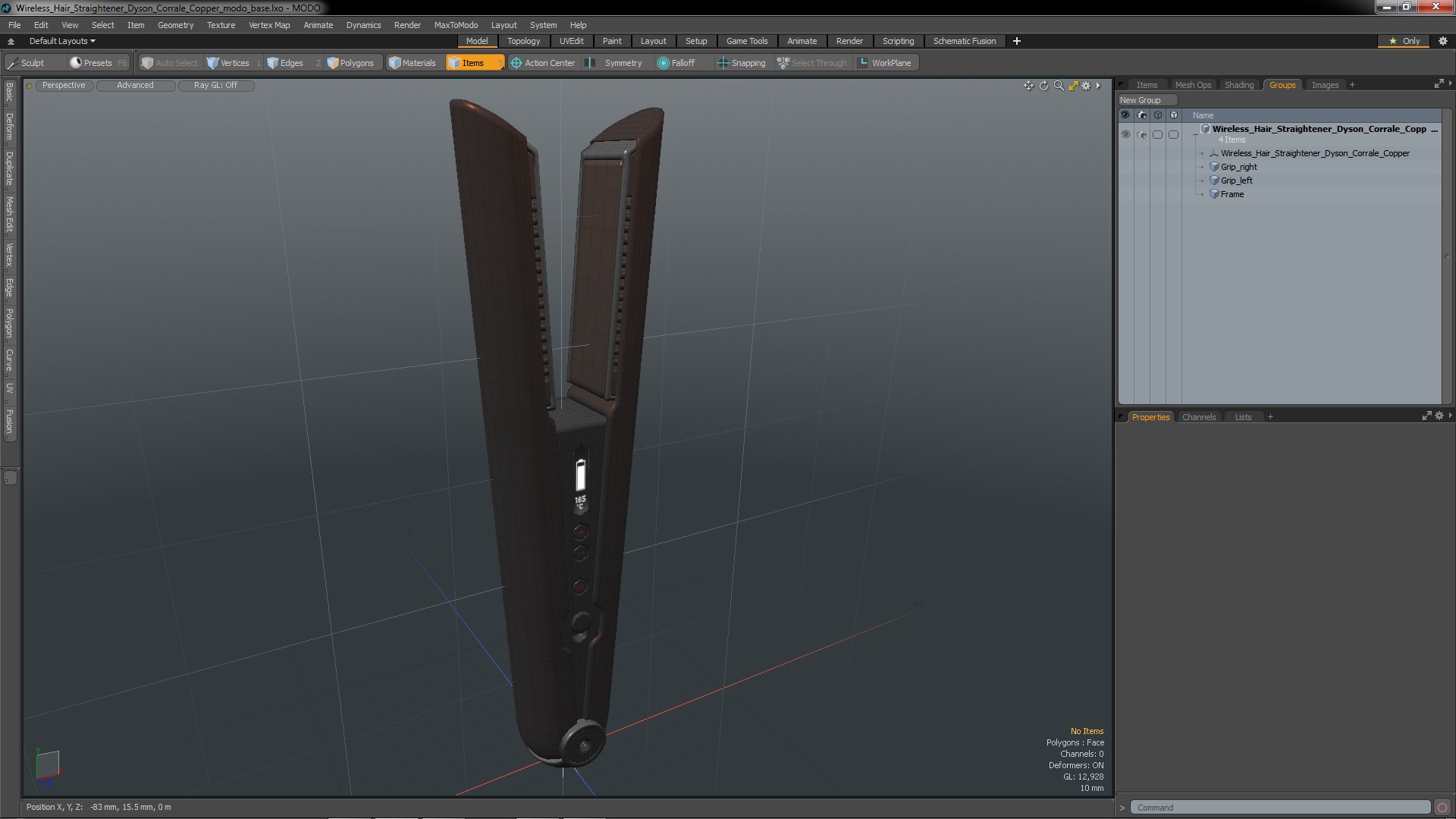Open the Perspective view type dropdown
This screenshot has height=819, width=1456.
(x=64, y=85)
